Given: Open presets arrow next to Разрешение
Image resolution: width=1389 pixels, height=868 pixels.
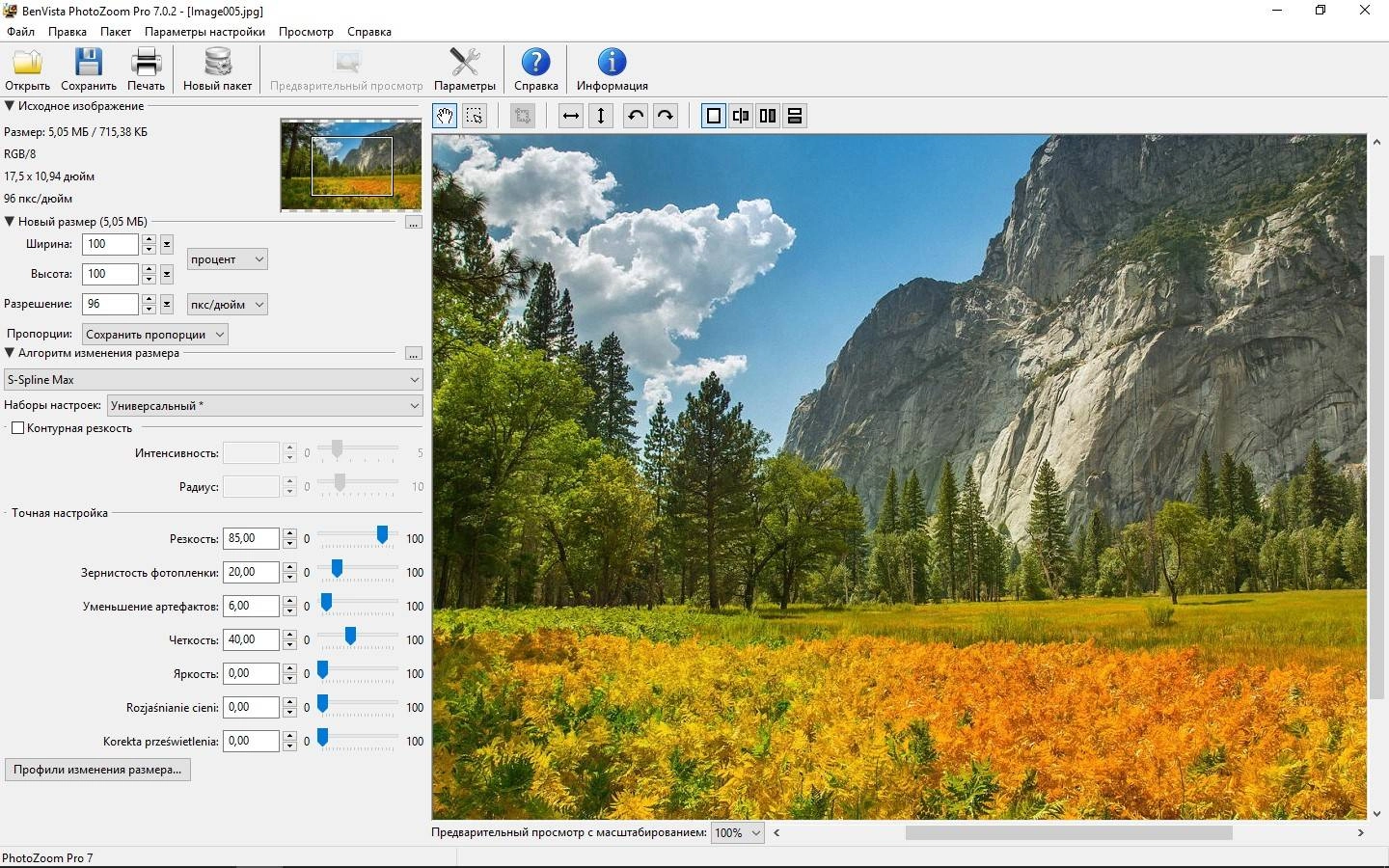Looking at the screenshot, I should click(x=167, y=304).
